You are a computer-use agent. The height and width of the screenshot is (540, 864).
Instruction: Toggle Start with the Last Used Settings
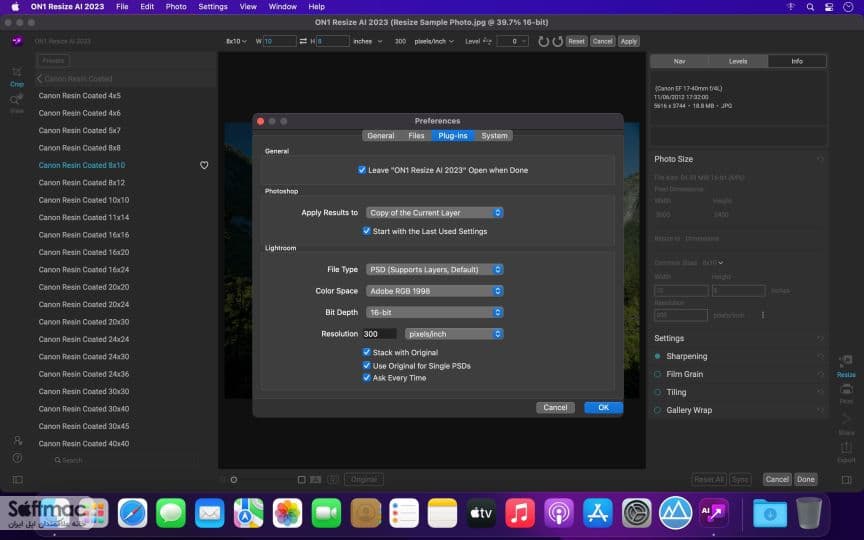pos(366,231)
